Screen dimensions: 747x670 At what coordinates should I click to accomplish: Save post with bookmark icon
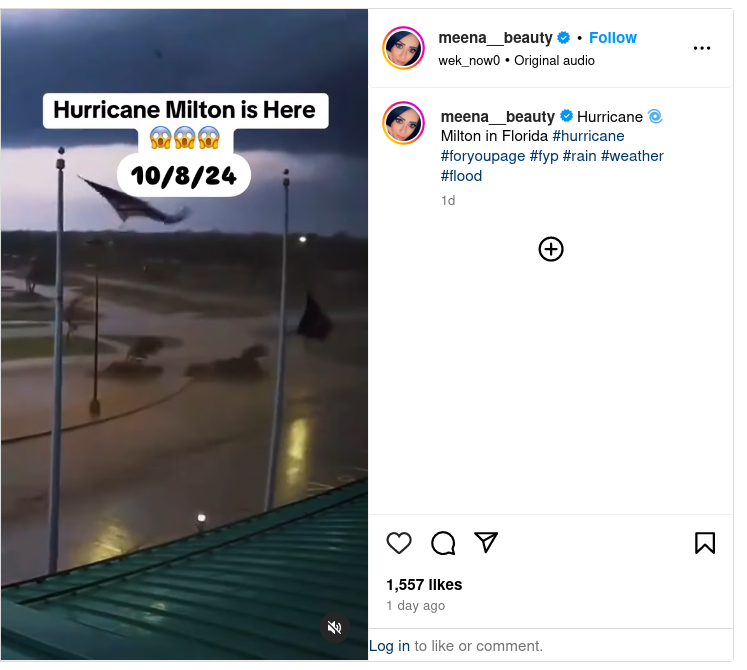[x=705, y=543]
